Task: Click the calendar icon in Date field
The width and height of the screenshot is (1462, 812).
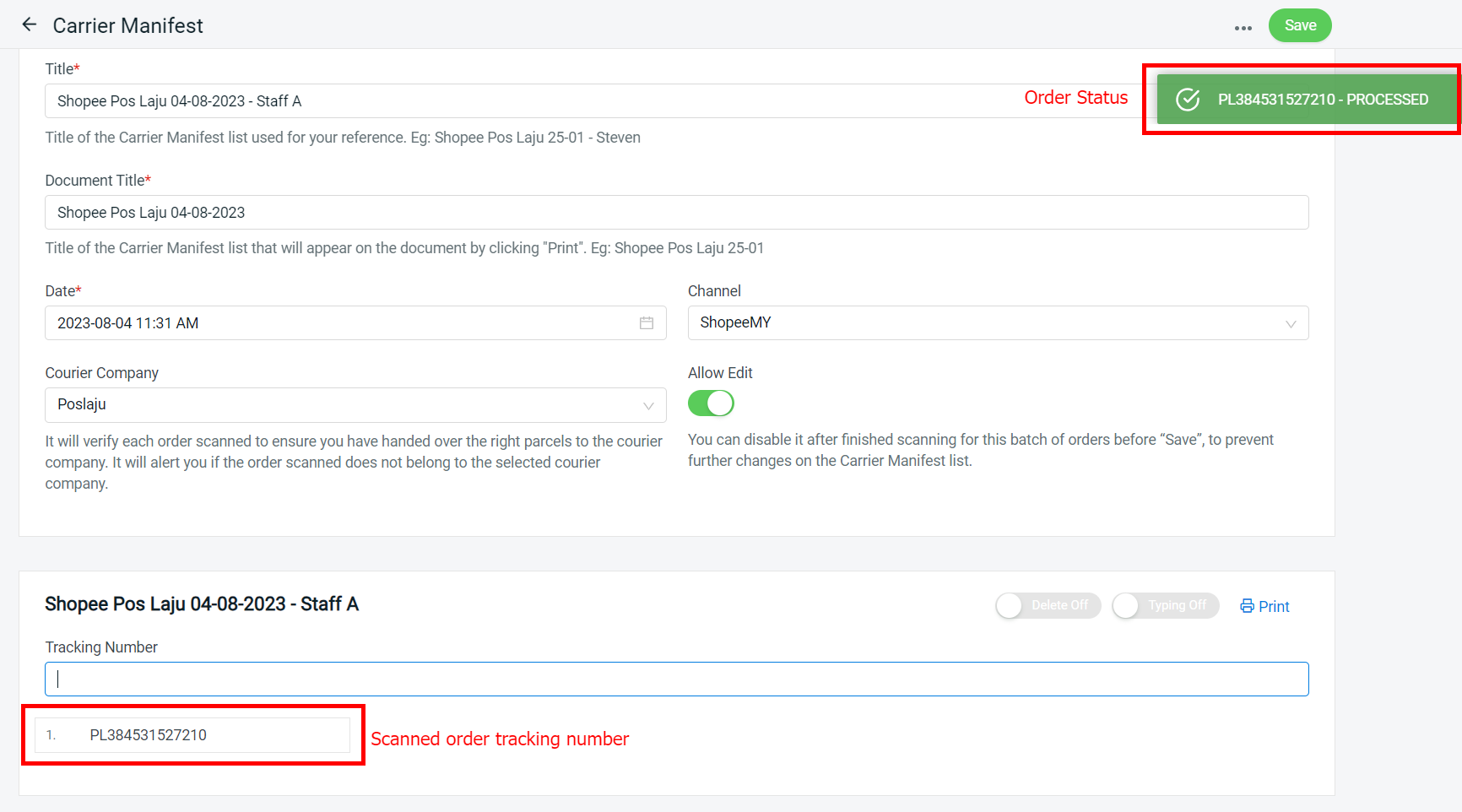Action: 647,323
